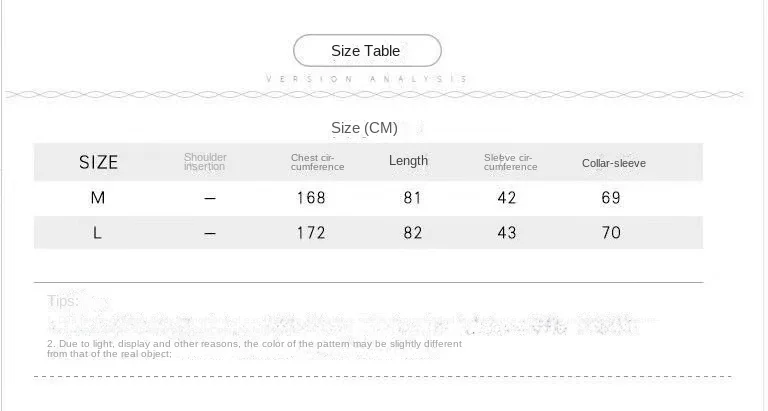Select the M size row label

tap(98, 198)
